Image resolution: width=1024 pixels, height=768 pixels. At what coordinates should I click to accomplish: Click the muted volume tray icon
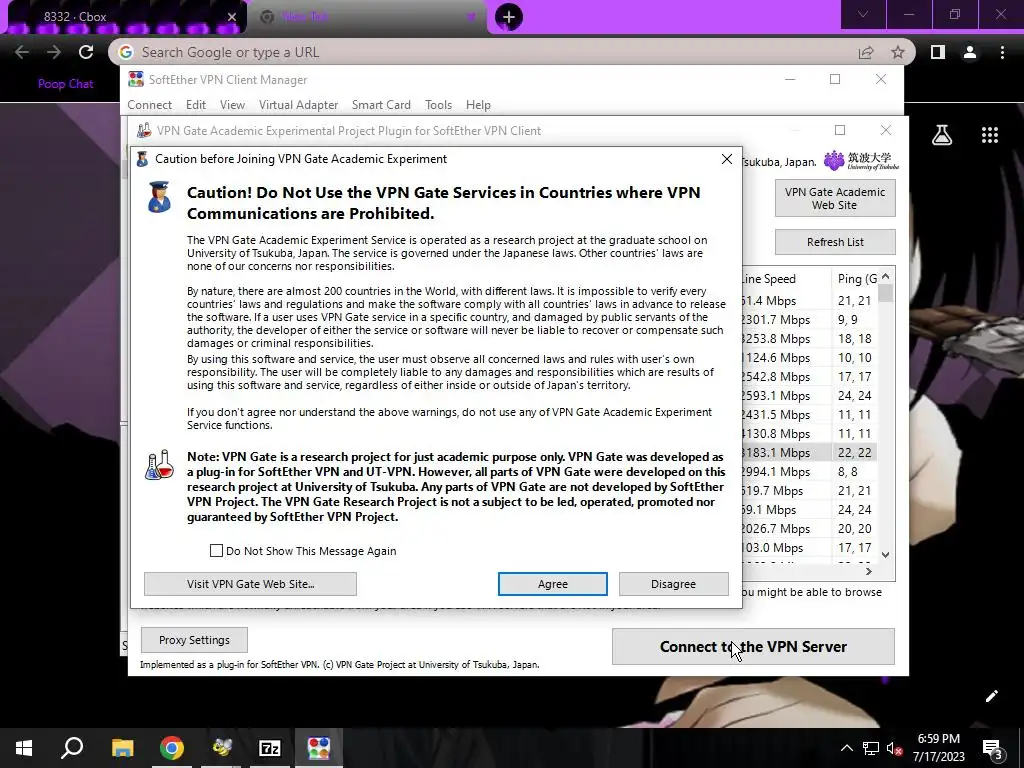[895, 748]
